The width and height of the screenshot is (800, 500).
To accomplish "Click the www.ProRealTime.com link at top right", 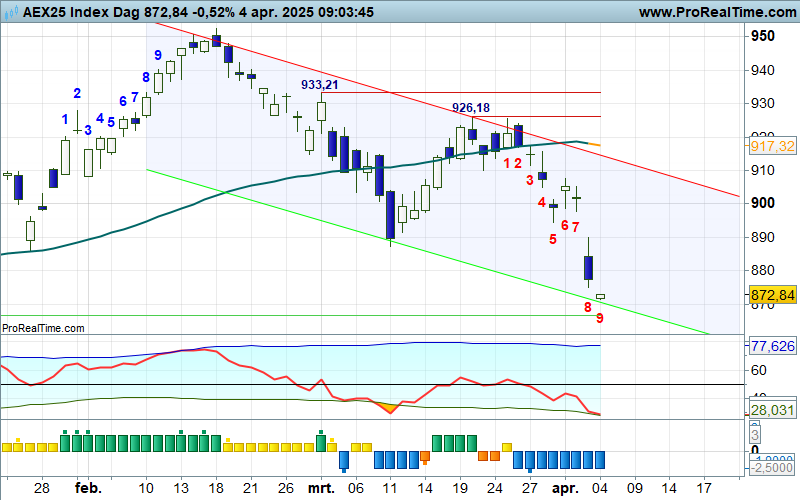I will pyautogui.click(x=715, y=12).
